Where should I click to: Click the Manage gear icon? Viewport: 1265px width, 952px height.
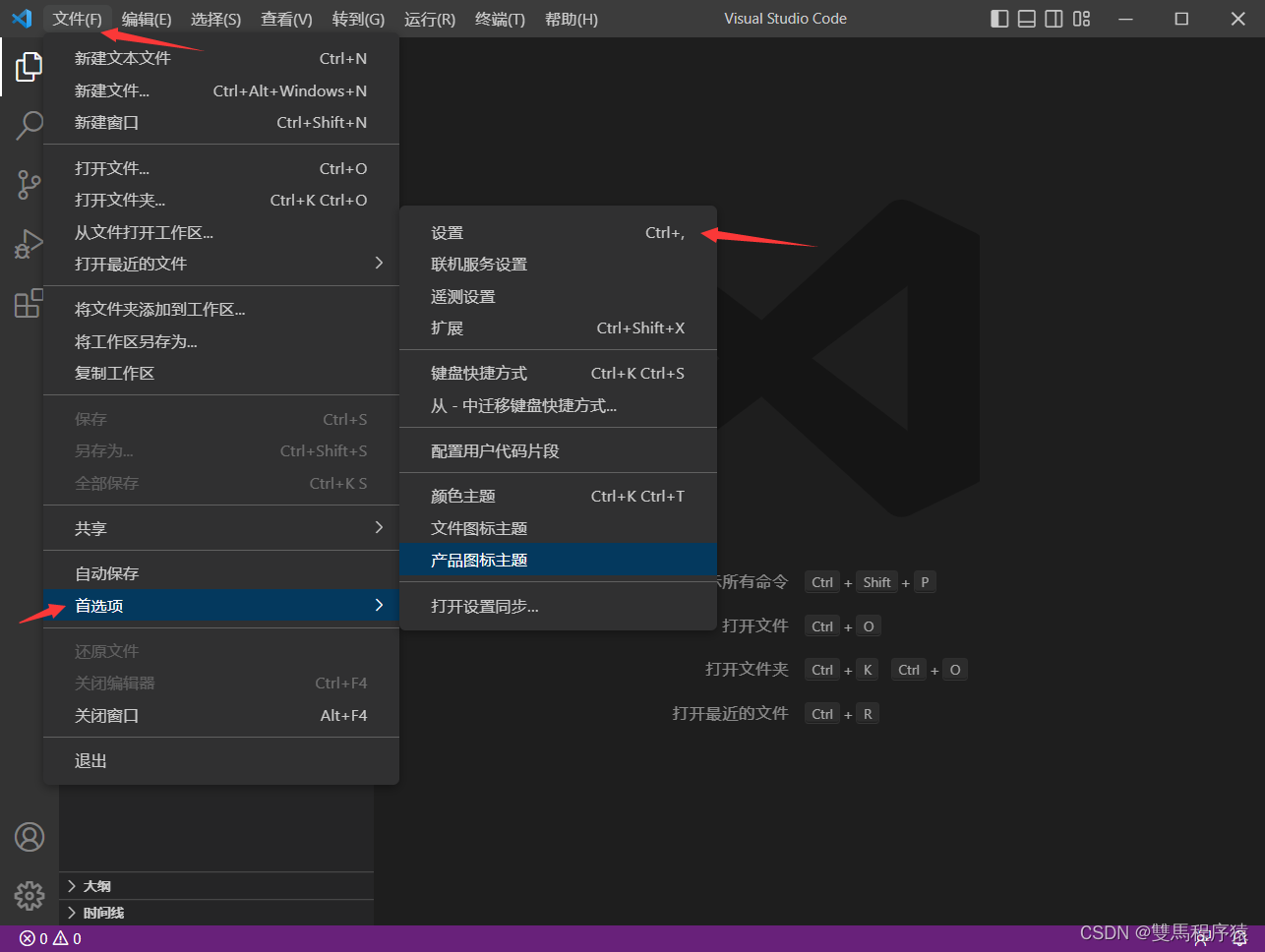point(30,896)
